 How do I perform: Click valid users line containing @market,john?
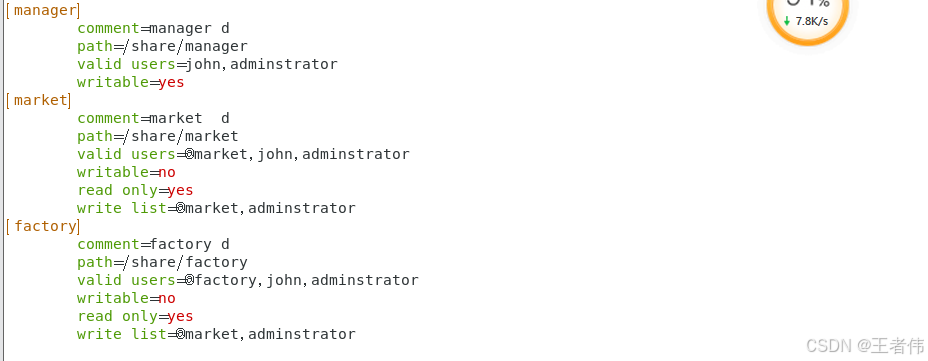click(243, 154)
